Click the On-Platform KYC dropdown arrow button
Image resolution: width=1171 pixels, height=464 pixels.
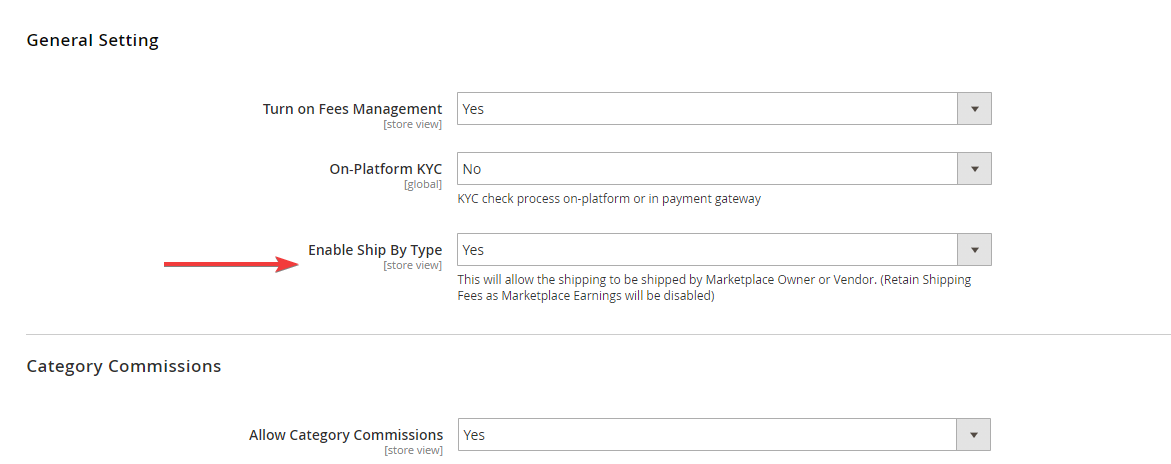(x=974, y=169)
